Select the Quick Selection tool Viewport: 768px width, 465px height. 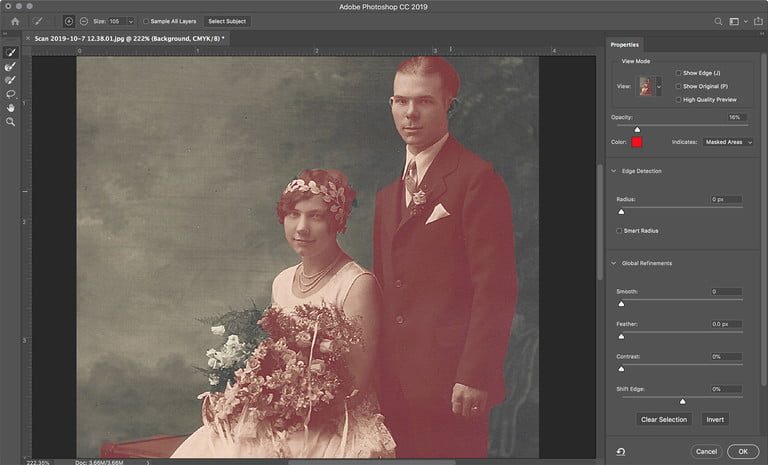pyautogui.click(x=11, y=52)
